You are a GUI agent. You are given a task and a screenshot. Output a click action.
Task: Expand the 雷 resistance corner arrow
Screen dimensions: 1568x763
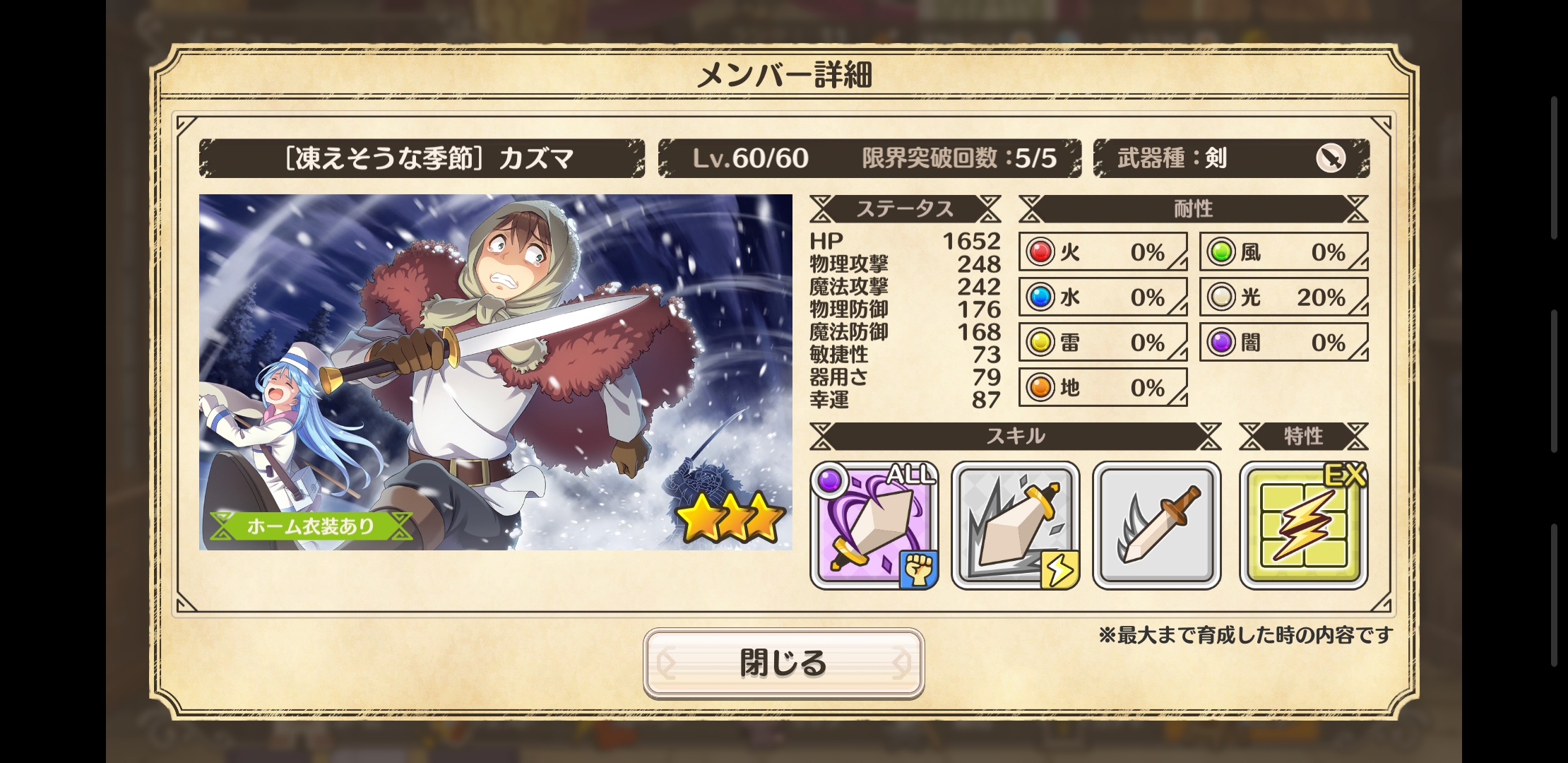[1178, 351]
